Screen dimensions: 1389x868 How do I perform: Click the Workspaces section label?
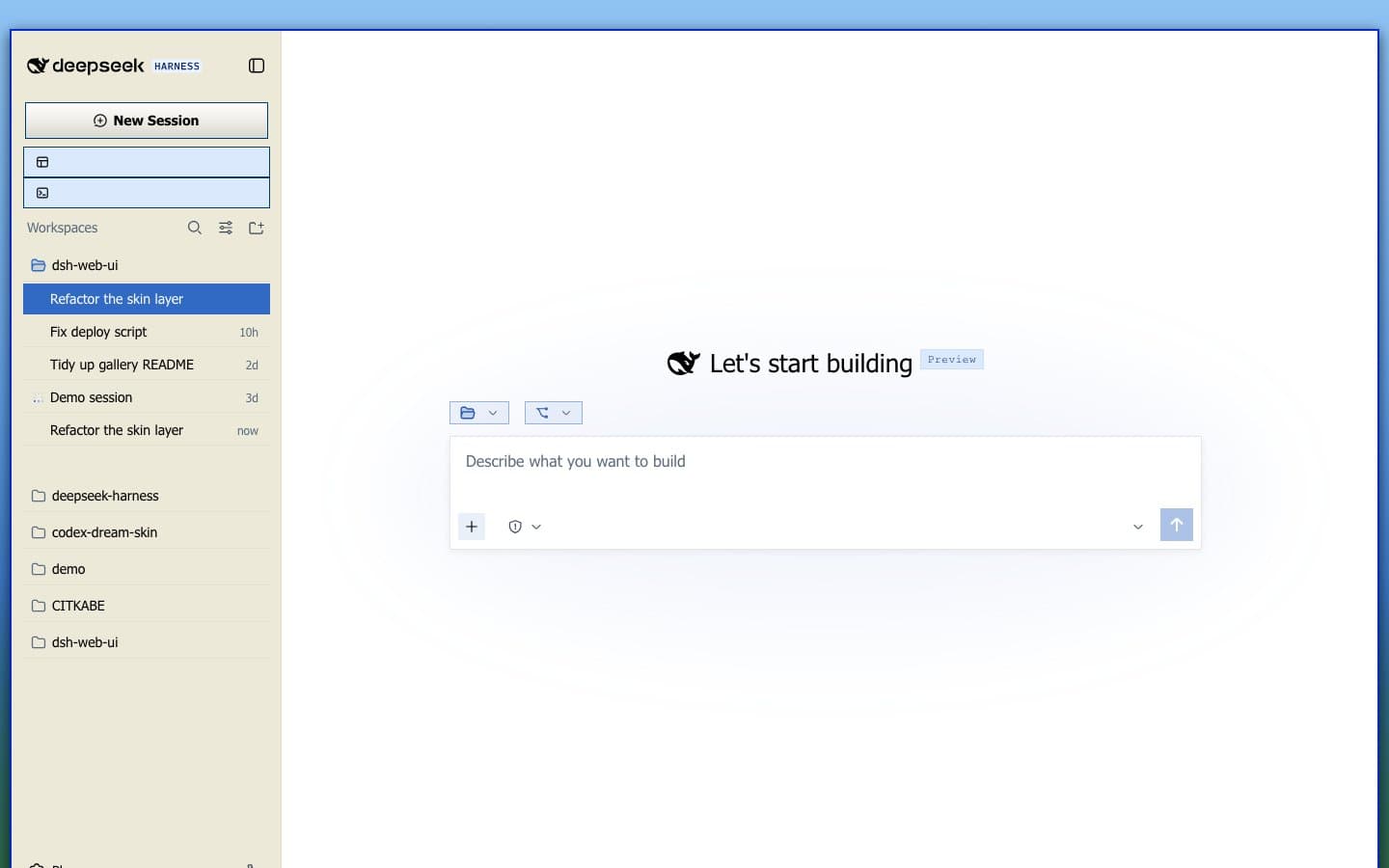(x=63, y=228)
